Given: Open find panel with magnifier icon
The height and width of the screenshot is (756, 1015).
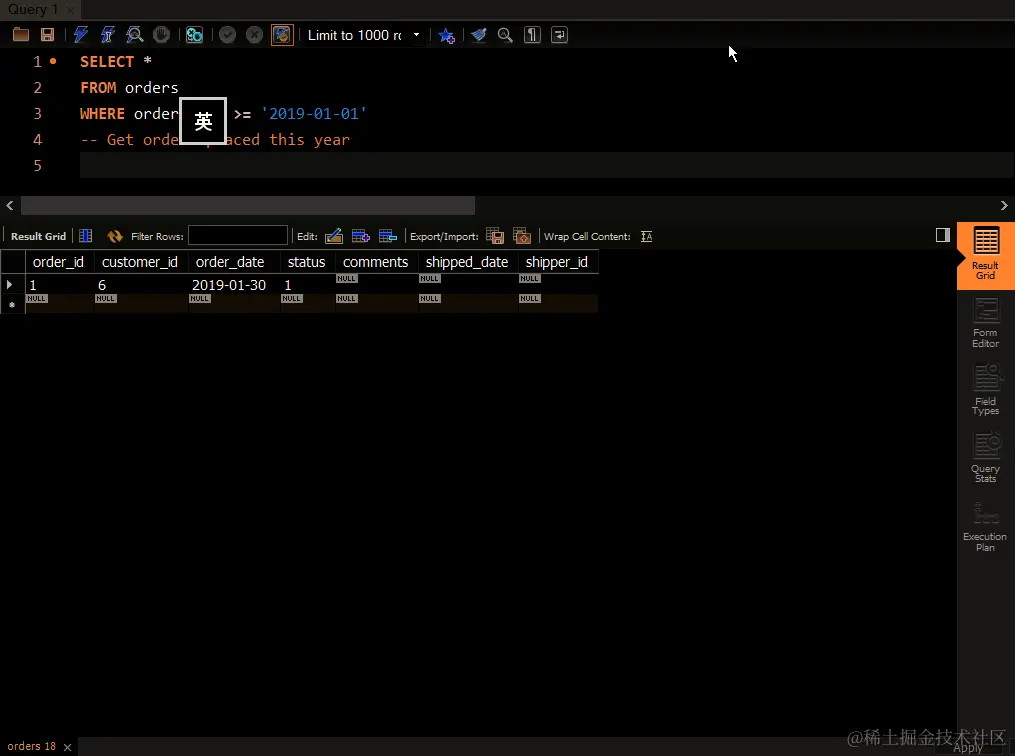Looking at the screenshot, I should tap(505, 35).
